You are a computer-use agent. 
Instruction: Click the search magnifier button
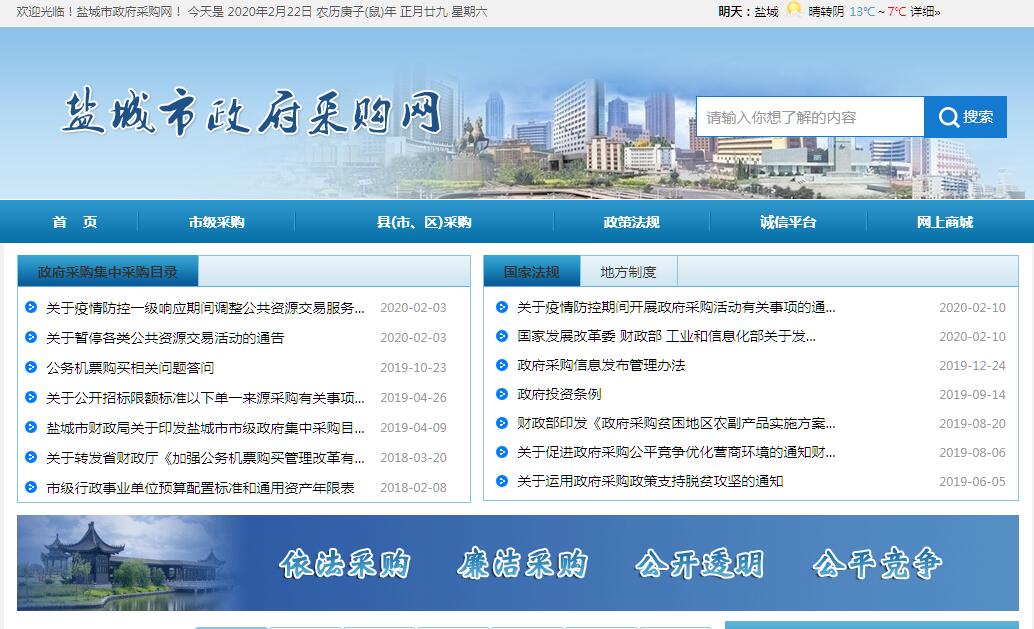pyautogui.click(x=965, y=117)
